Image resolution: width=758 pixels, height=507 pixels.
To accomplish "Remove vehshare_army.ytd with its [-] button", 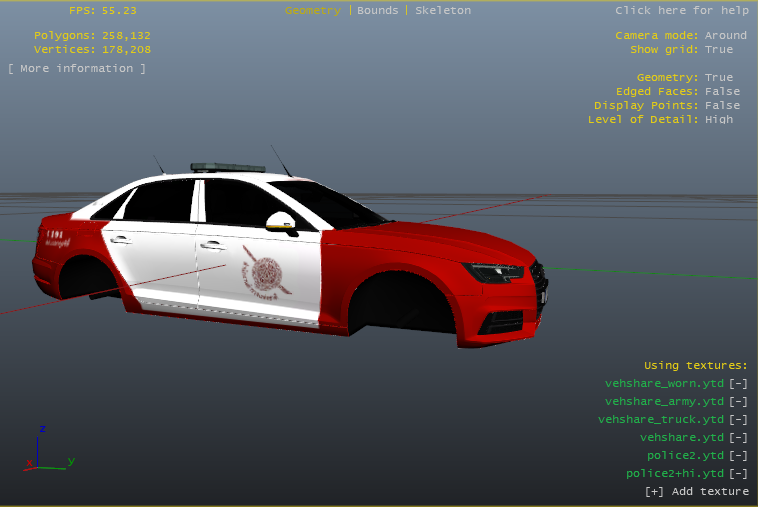I will pos(738,402).
